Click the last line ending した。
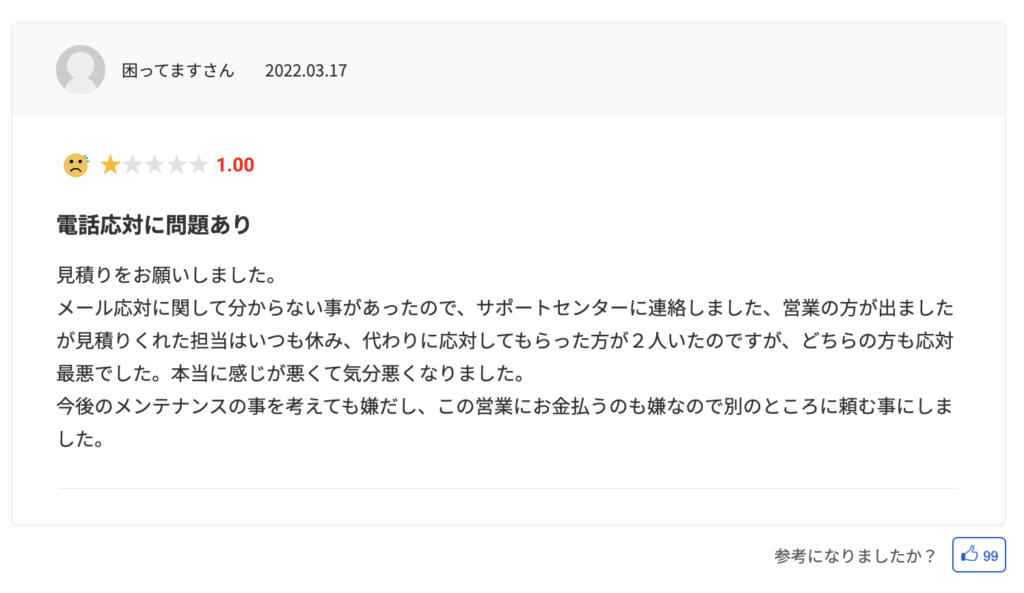This screenshot has height=593, width=1024. (81, 440)
